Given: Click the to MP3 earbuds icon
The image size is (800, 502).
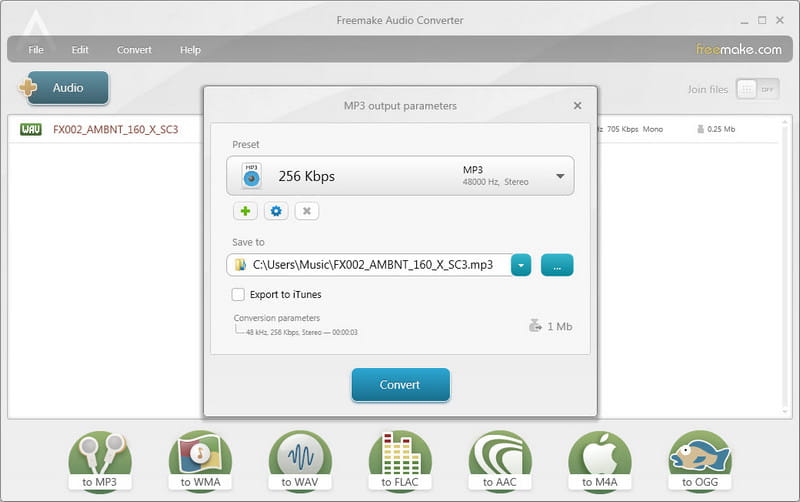Looking at the screenshot, I should [x=100, y=461].
